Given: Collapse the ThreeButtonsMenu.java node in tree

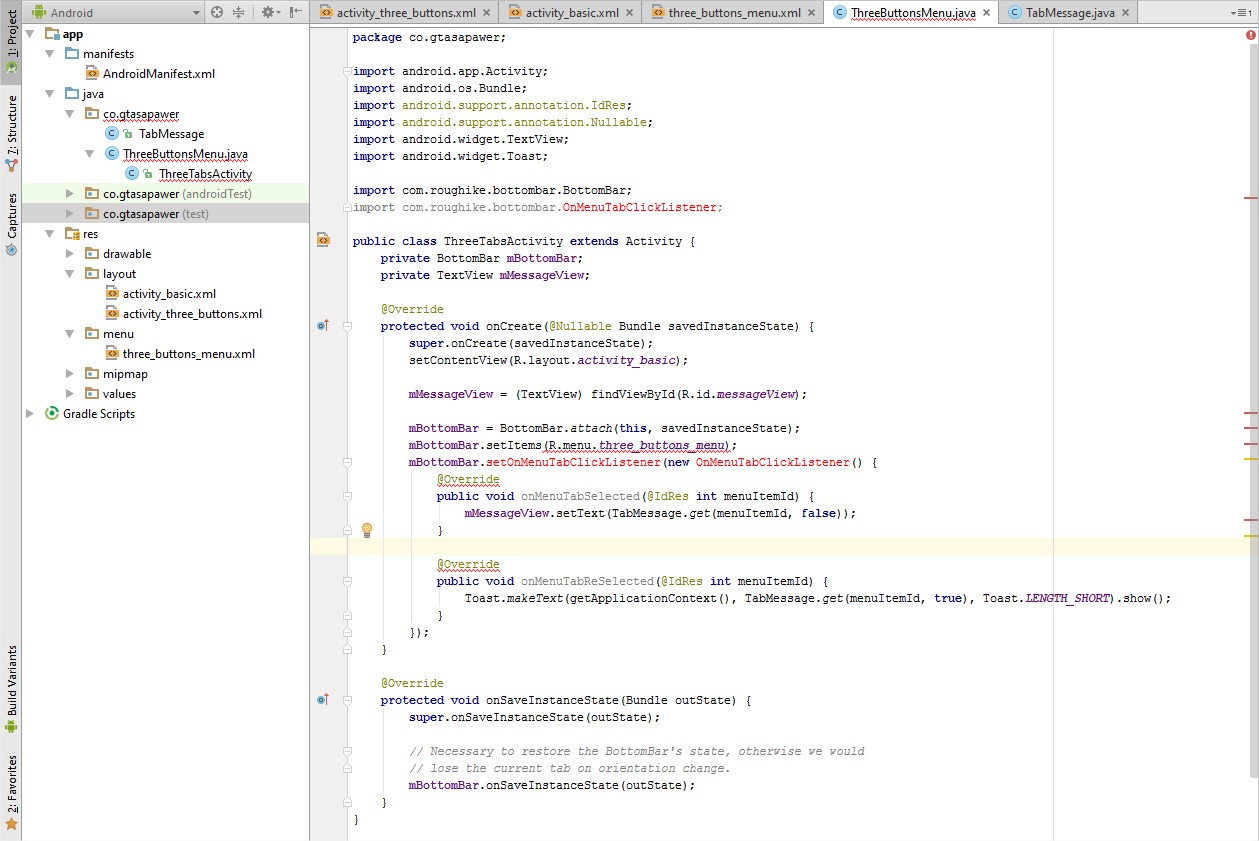Looking at the screenshot, I should click(89, 153).
